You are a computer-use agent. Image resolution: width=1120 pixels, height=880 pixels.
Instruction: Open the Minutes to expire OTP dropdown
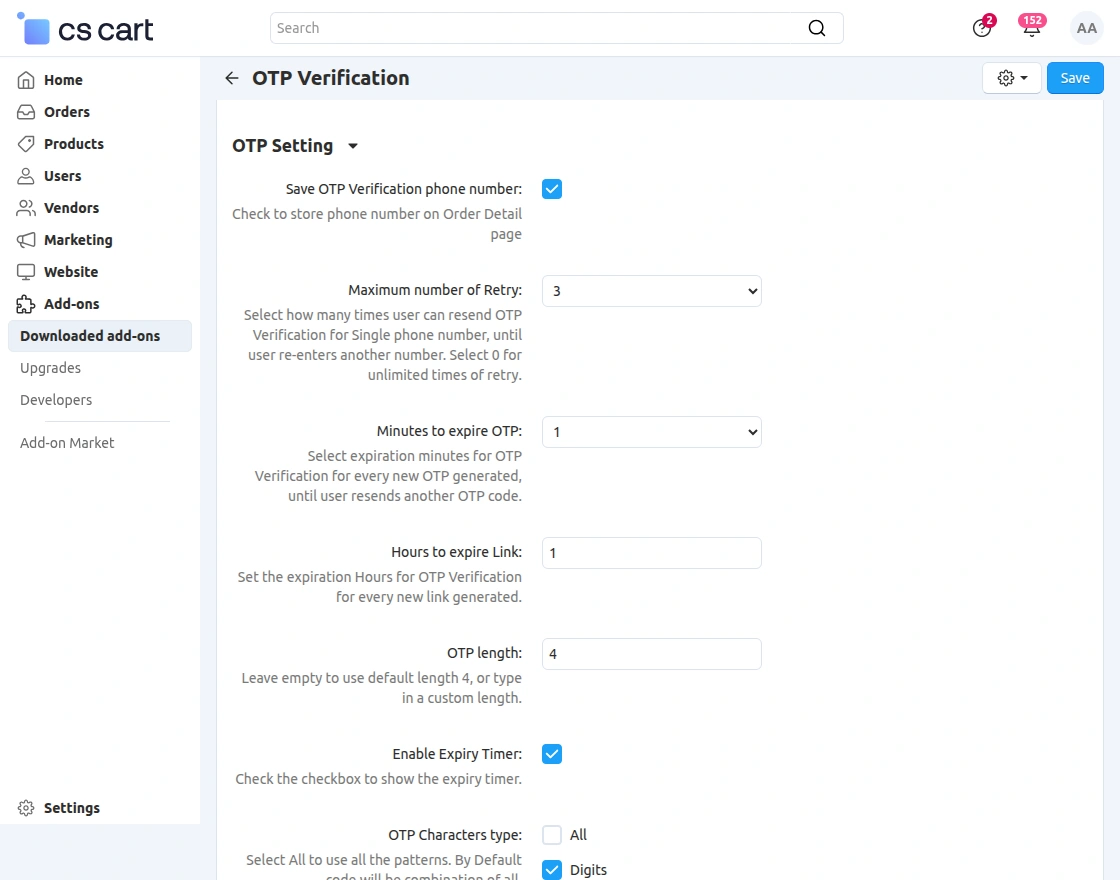651,432
